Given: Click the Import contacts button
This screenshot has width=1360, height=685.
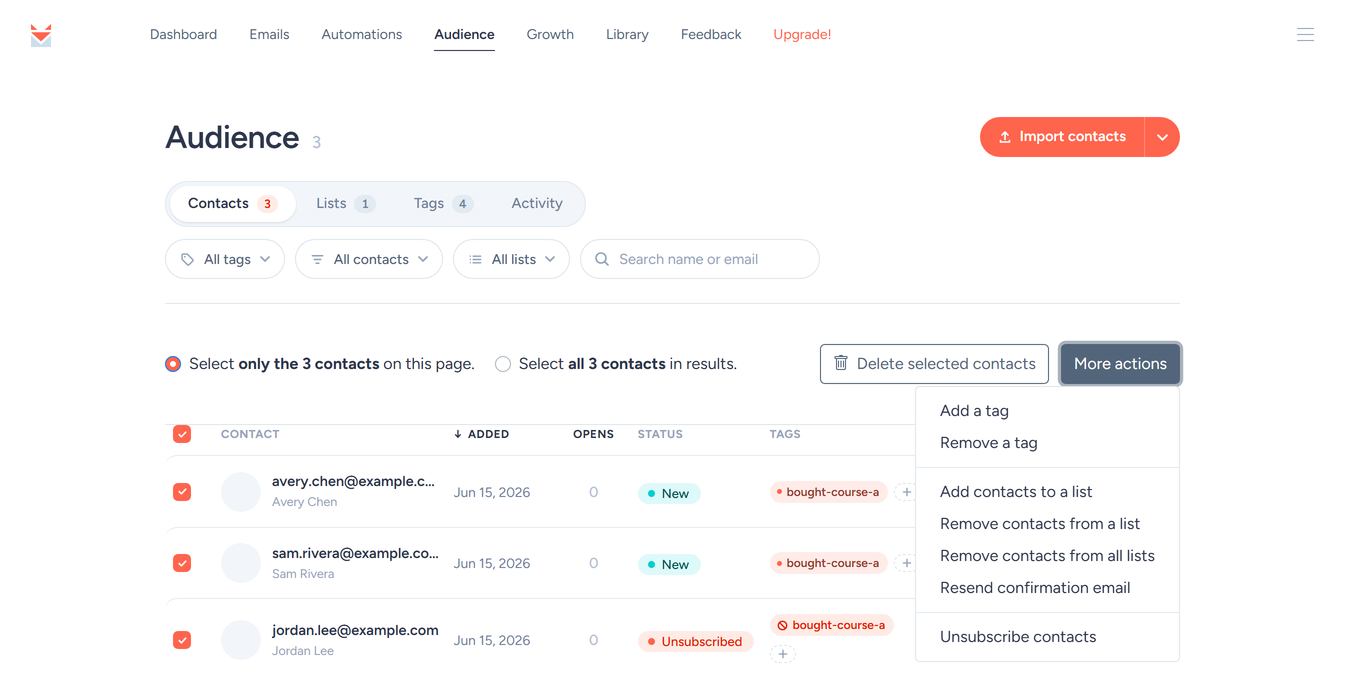Looking at the screenshot, I should (x=1062, y=137).
